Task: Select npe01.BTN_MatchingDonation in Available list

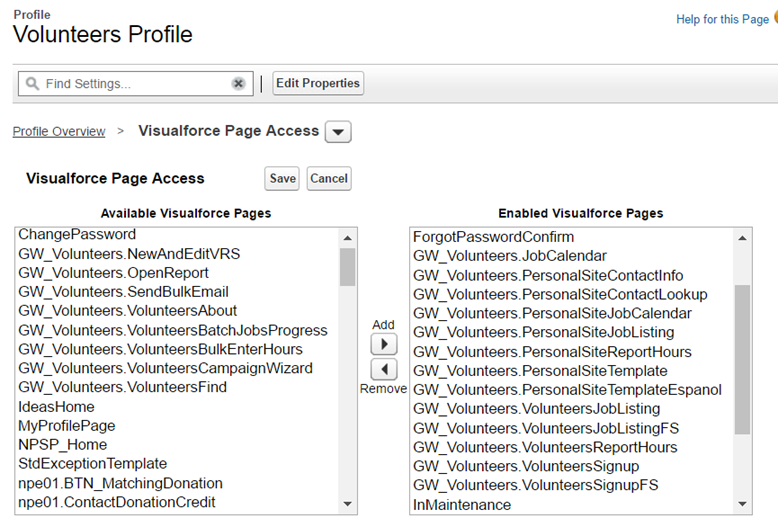Action: coord(177,483)
